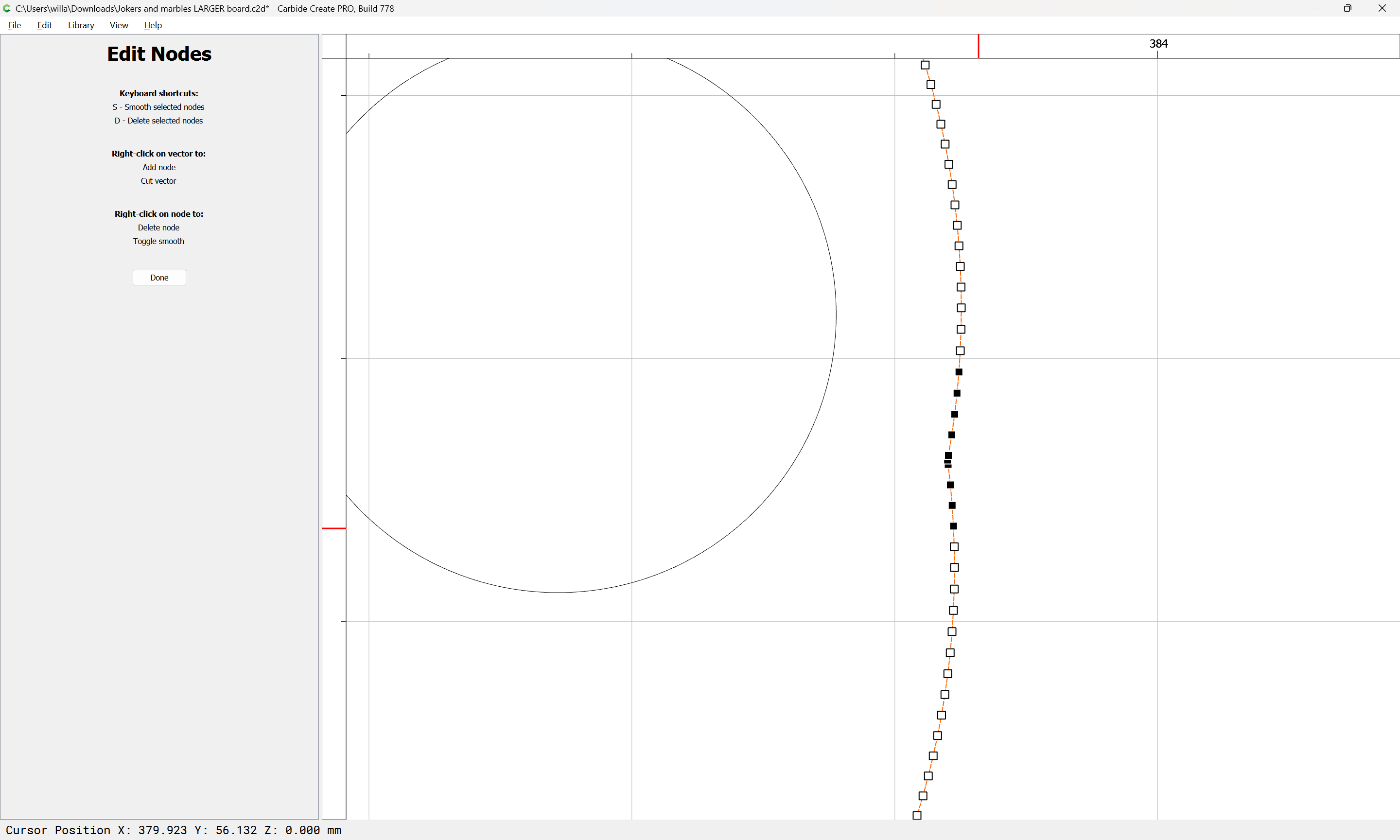Click 'S - Smooth selected nodes' text
This screenshot has height=840, width=1400.
158,107
